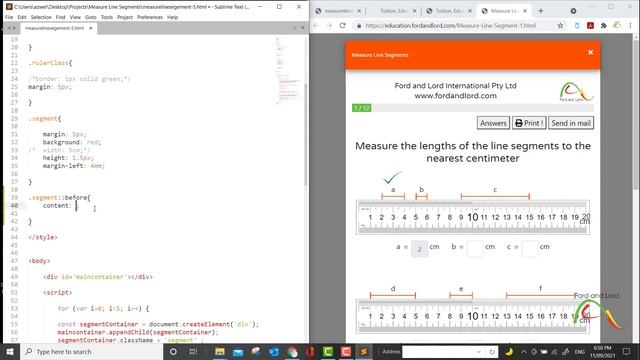The width and height of the screenshot is (640, 360).
Task: Click the Ford and Lord logo in header
Action: [576, 91]
